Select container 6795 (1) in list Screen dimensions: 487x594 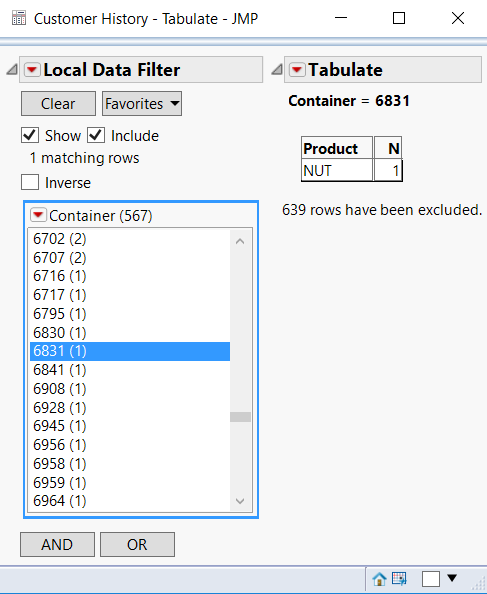pos(130,314)
